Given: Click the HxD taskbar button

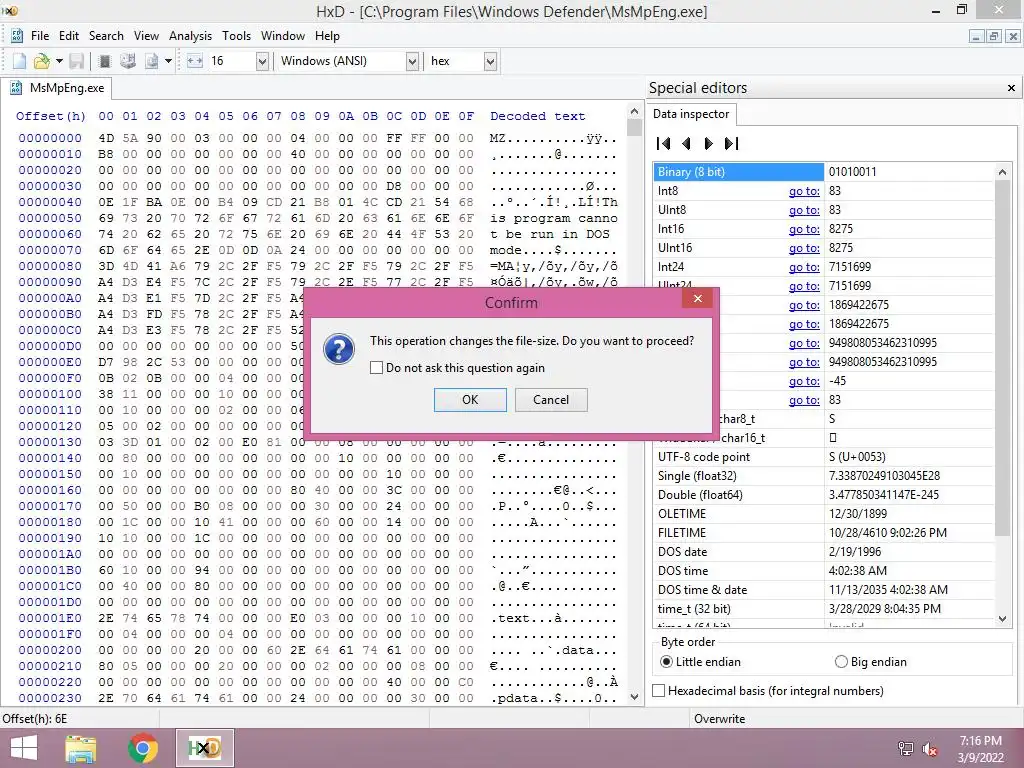Looking at the screenshot, I should pos(204,748).
